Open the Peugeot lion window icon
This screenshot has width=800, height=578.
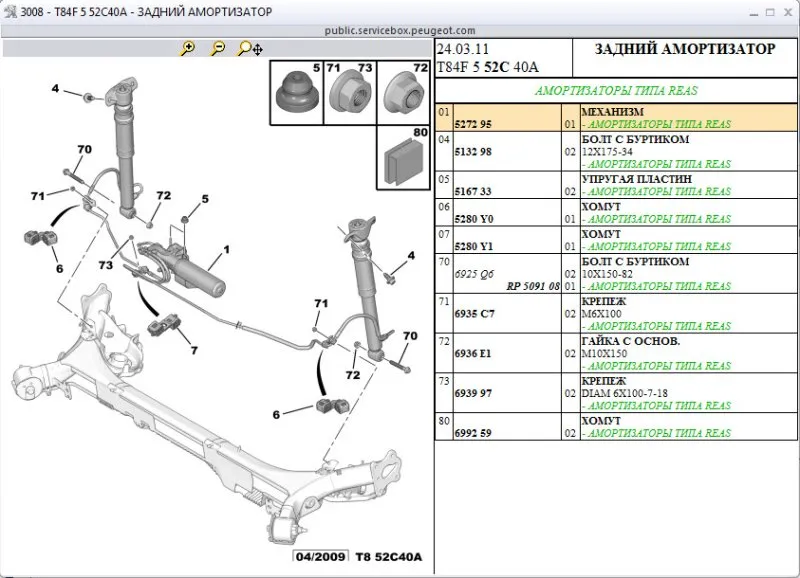(10, 12)
